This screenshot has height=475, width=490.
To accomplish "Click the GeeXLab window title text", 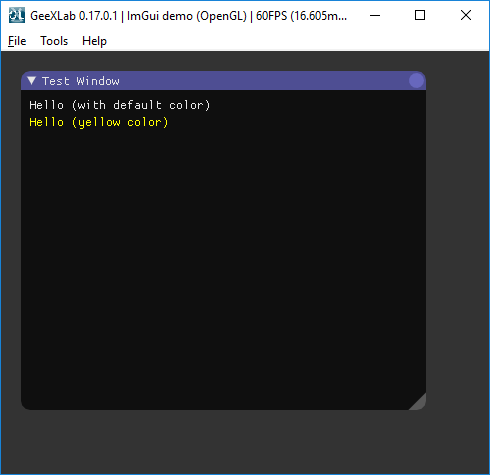I will coord(189,16).
